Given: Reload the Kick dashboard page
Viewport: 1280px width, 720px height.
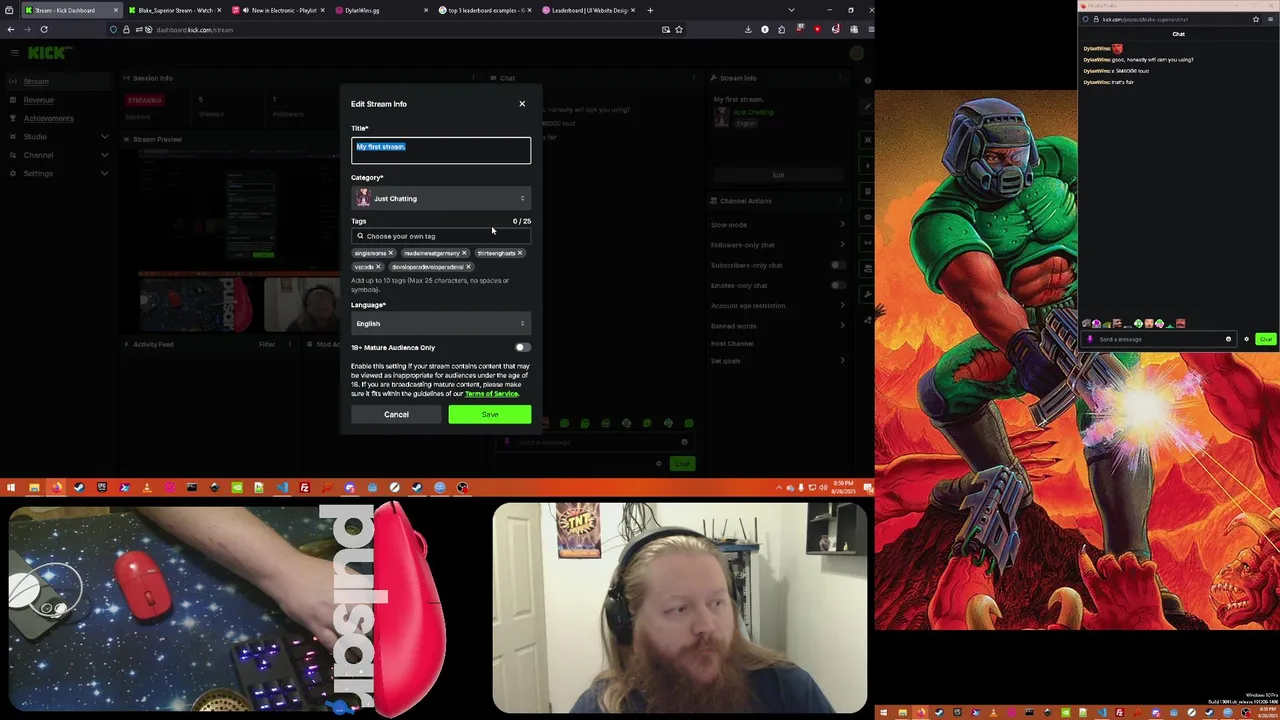Looking at the screenshot, I should [x=44, y=29].
